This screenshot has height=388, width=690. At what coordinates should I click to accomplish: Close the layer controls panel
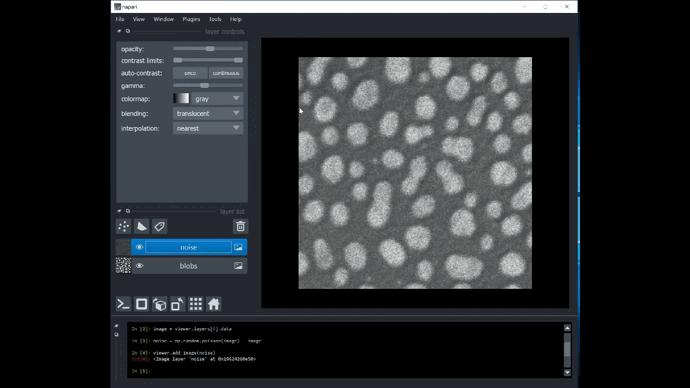pos(119,31)
